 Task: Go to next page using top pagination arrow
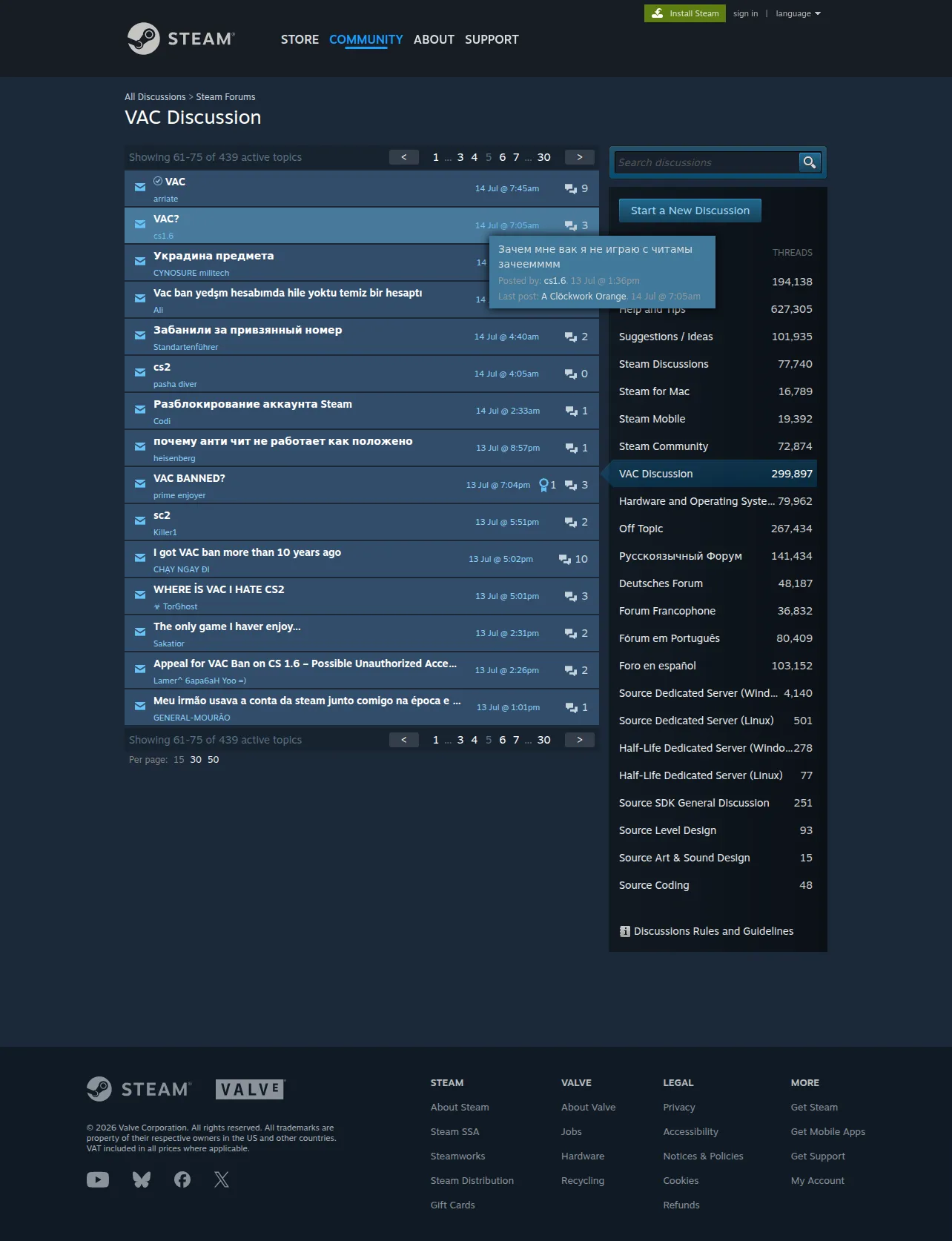(x=580, y=157)
